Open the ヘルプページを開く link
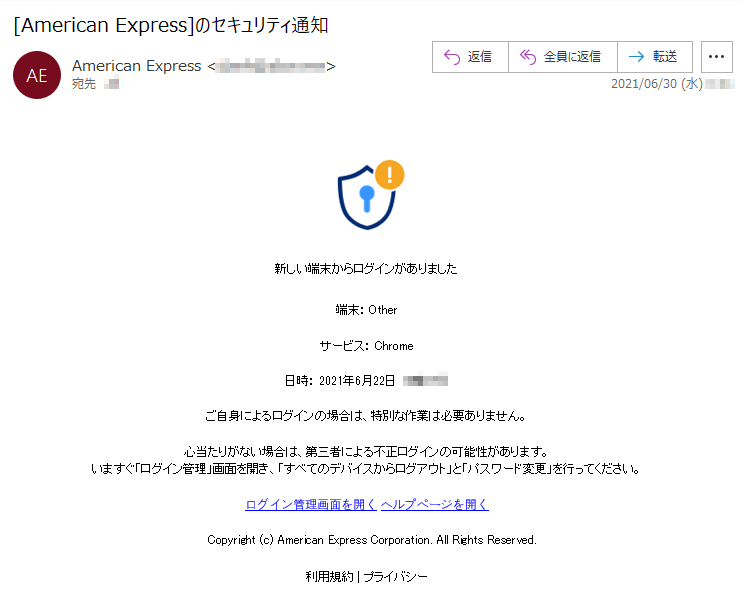Viewport: 743px width, 606px height. 435,505
